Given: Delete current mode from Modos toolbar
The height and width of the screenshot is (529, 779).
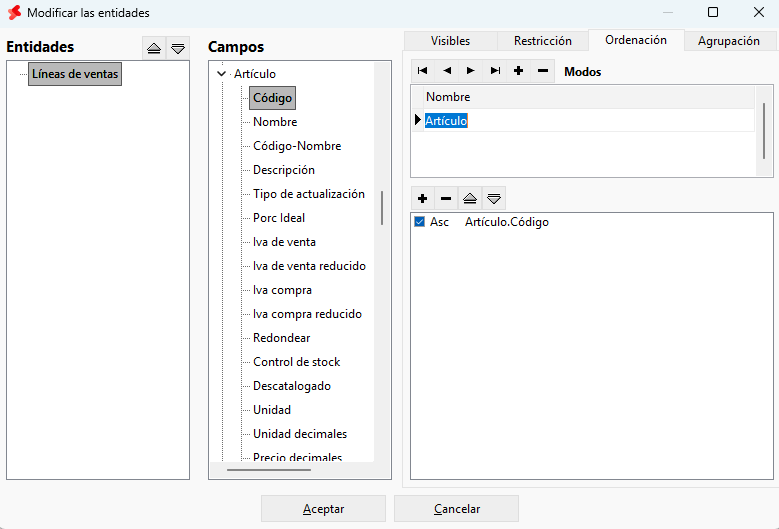Looking at the screenshot, I should click(x=543, y=71).
